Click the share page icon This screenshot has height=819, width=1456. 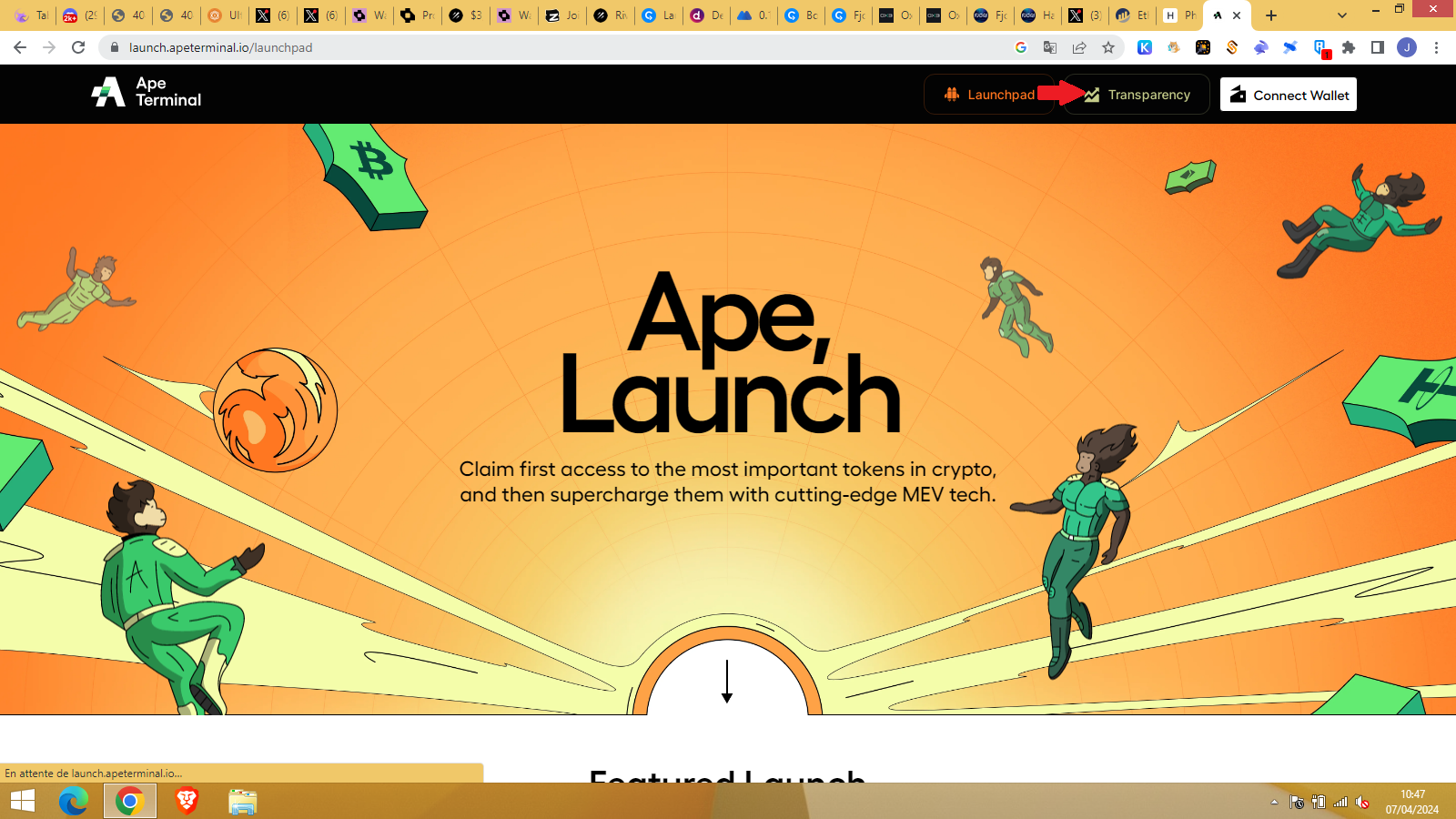pos(1079,47)
